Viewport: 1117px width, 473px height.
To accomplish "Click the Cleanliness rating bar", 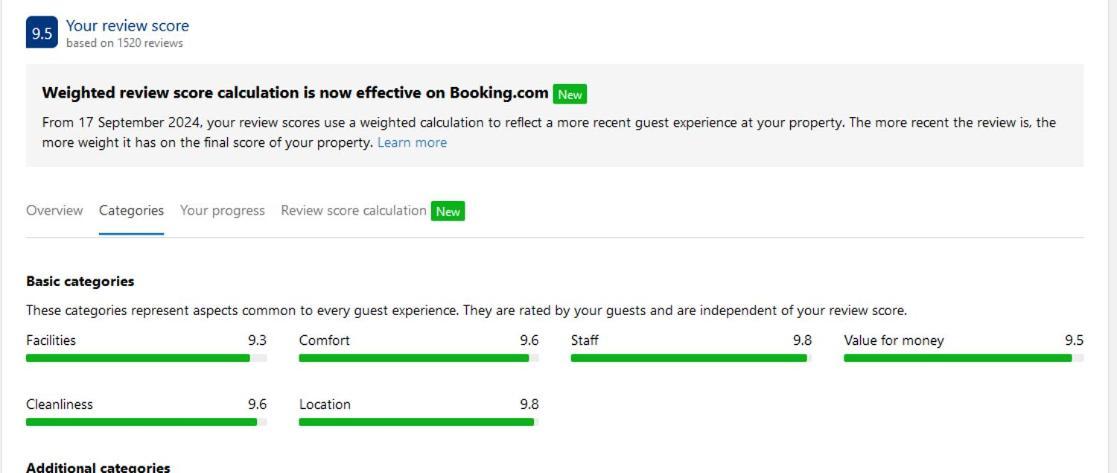I will [x=147, y=422].
